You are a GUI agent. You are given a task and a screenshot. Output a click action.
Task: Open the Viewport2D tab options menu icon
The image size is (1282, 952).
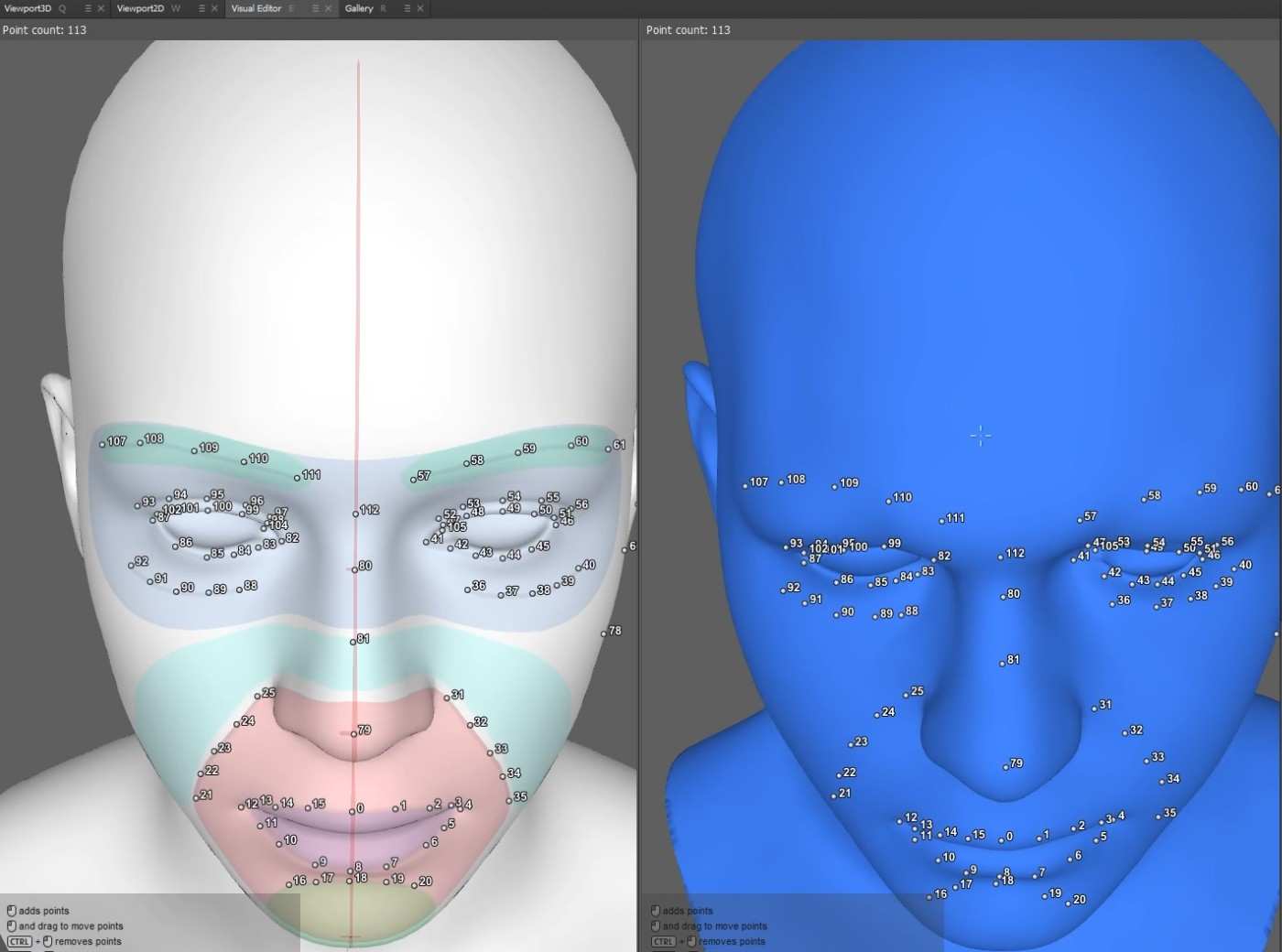(201, 8)
